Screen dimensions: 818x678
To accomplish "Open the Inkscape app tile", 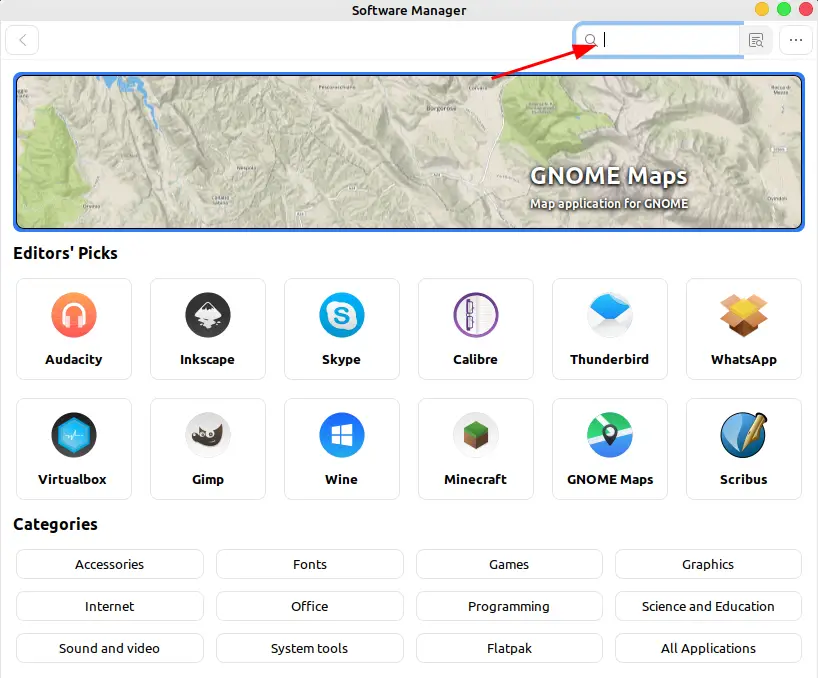I will point(208,329).
